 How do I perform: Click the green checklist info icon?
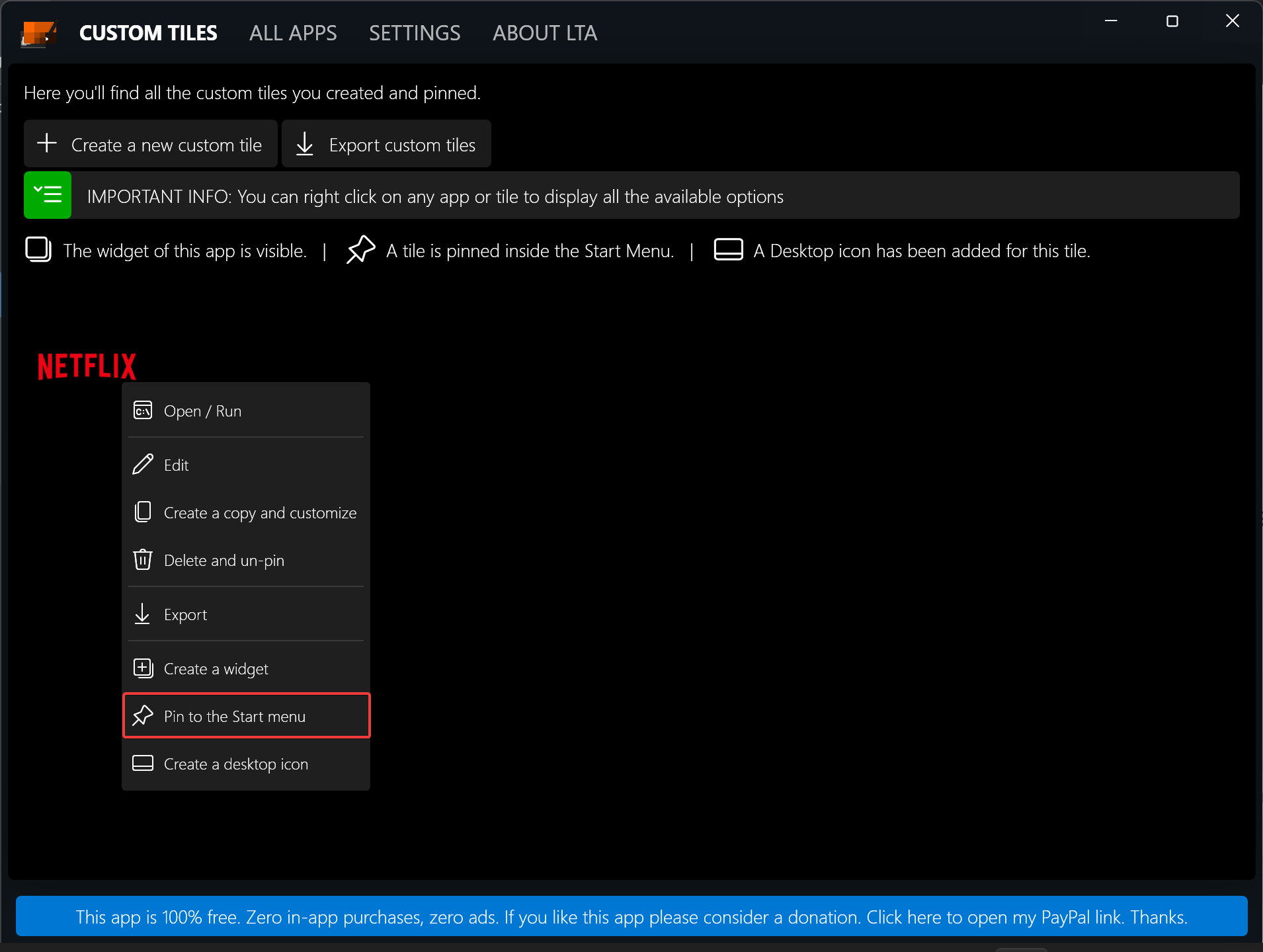pyautogui.click(x=48, y=195)
